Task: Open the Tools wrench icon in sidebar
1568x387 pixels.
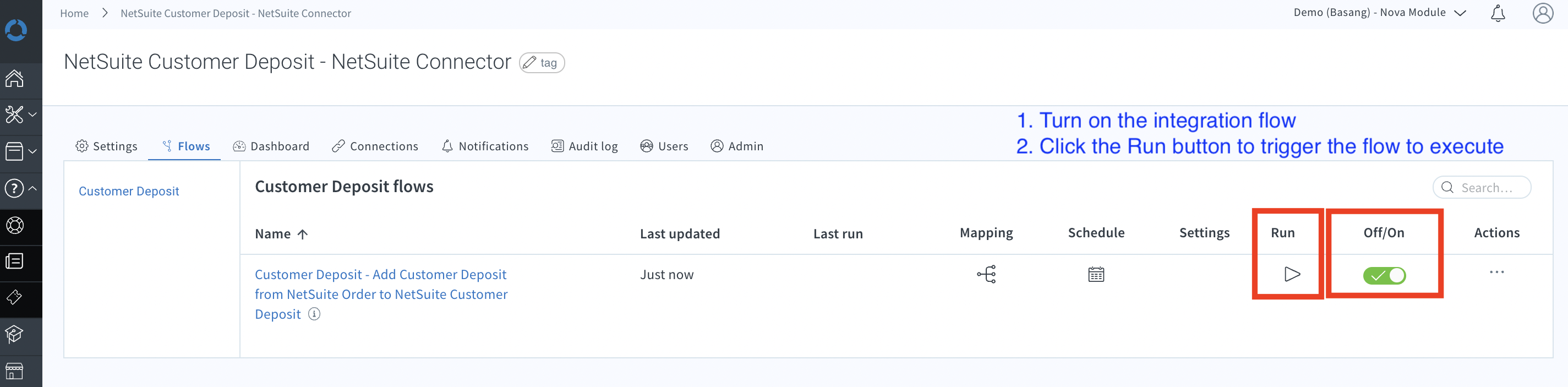Action: coord(15,115)
